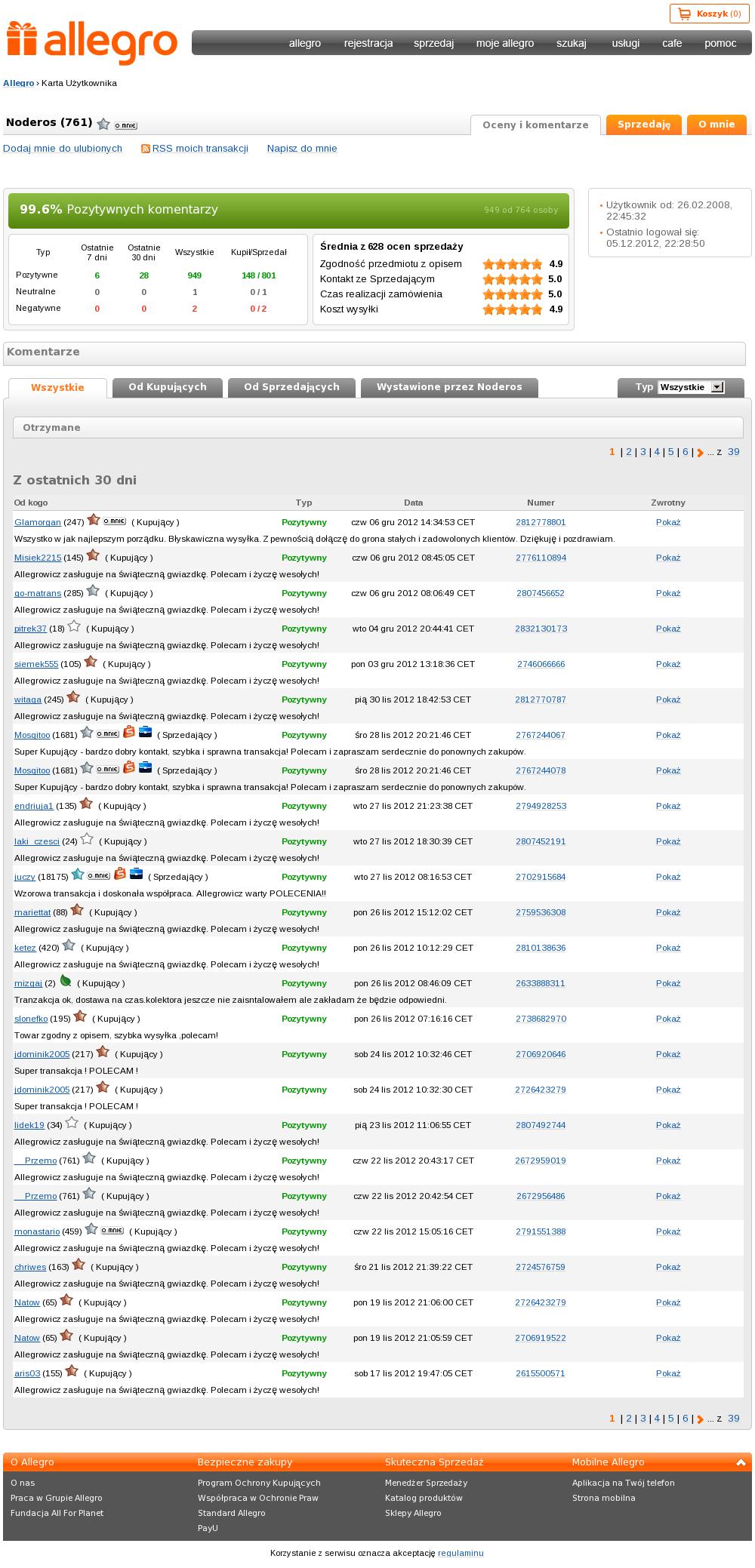Open transaction number 2633888311
Image resolution: width=755 pixels, height=1568 pixels.
[x=541, y=983]
